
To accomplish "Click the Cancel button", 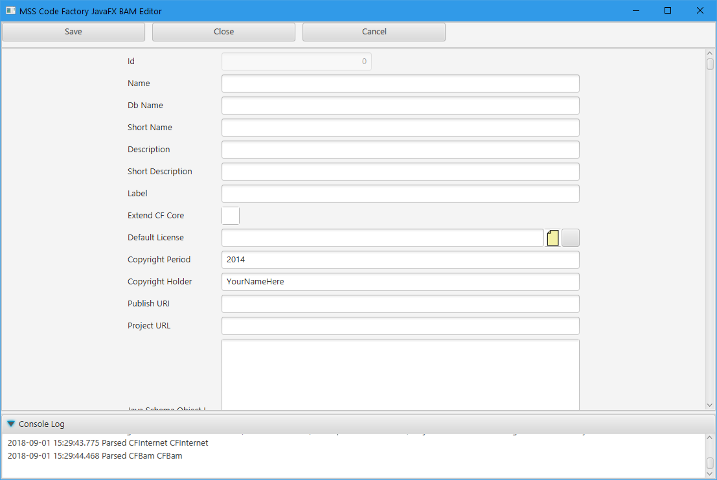I will pyautogui.click(x=373, y=32).
